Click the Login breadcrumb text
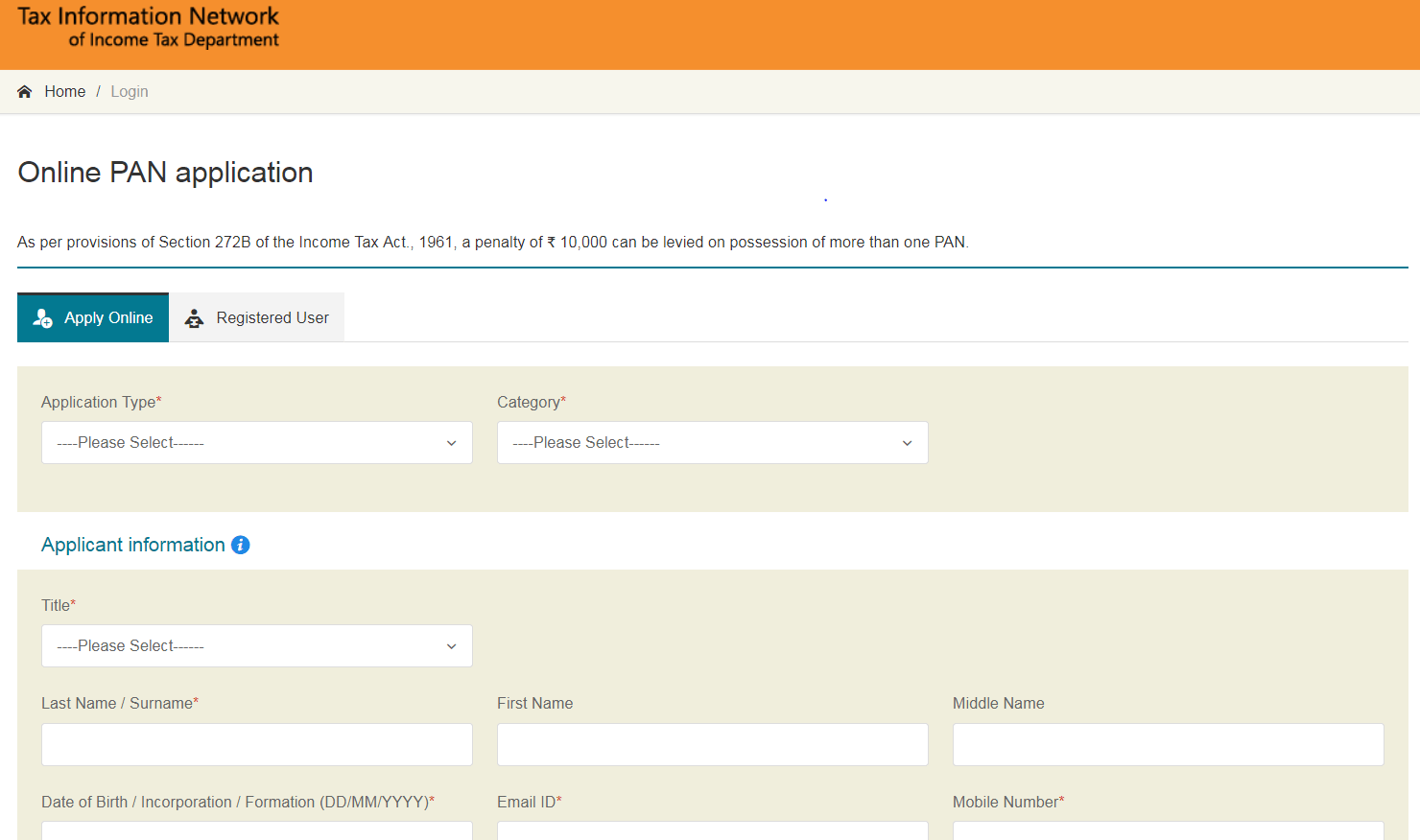This screenshot has width=1420, height=840. click(x=130, y=92)
